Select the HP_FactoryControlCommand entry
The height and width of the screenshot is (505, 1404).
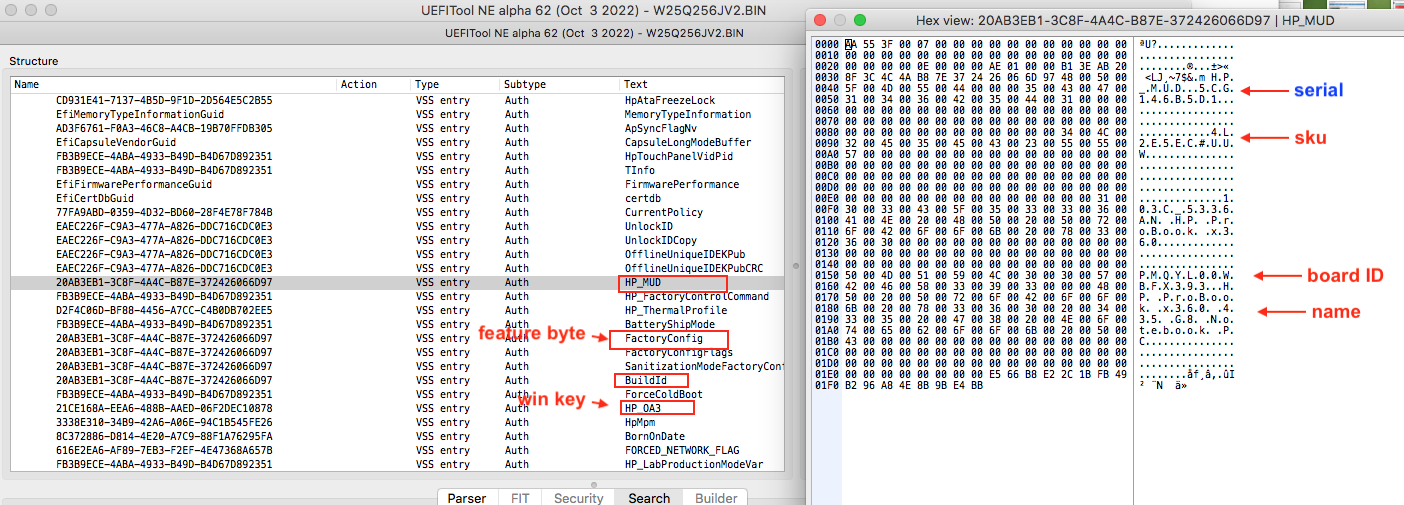tap(397, 296)
